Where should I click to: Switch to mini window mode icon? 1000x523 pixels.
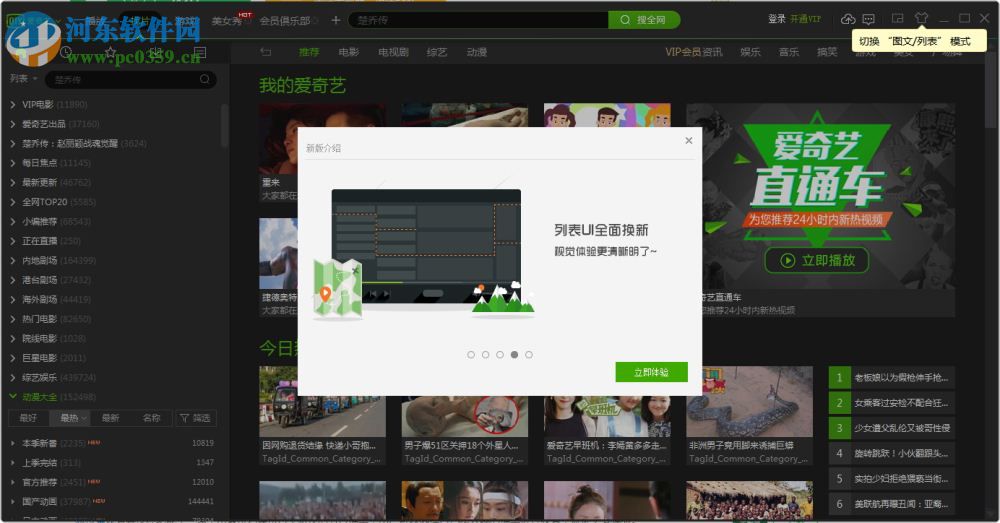coord(897,18)
